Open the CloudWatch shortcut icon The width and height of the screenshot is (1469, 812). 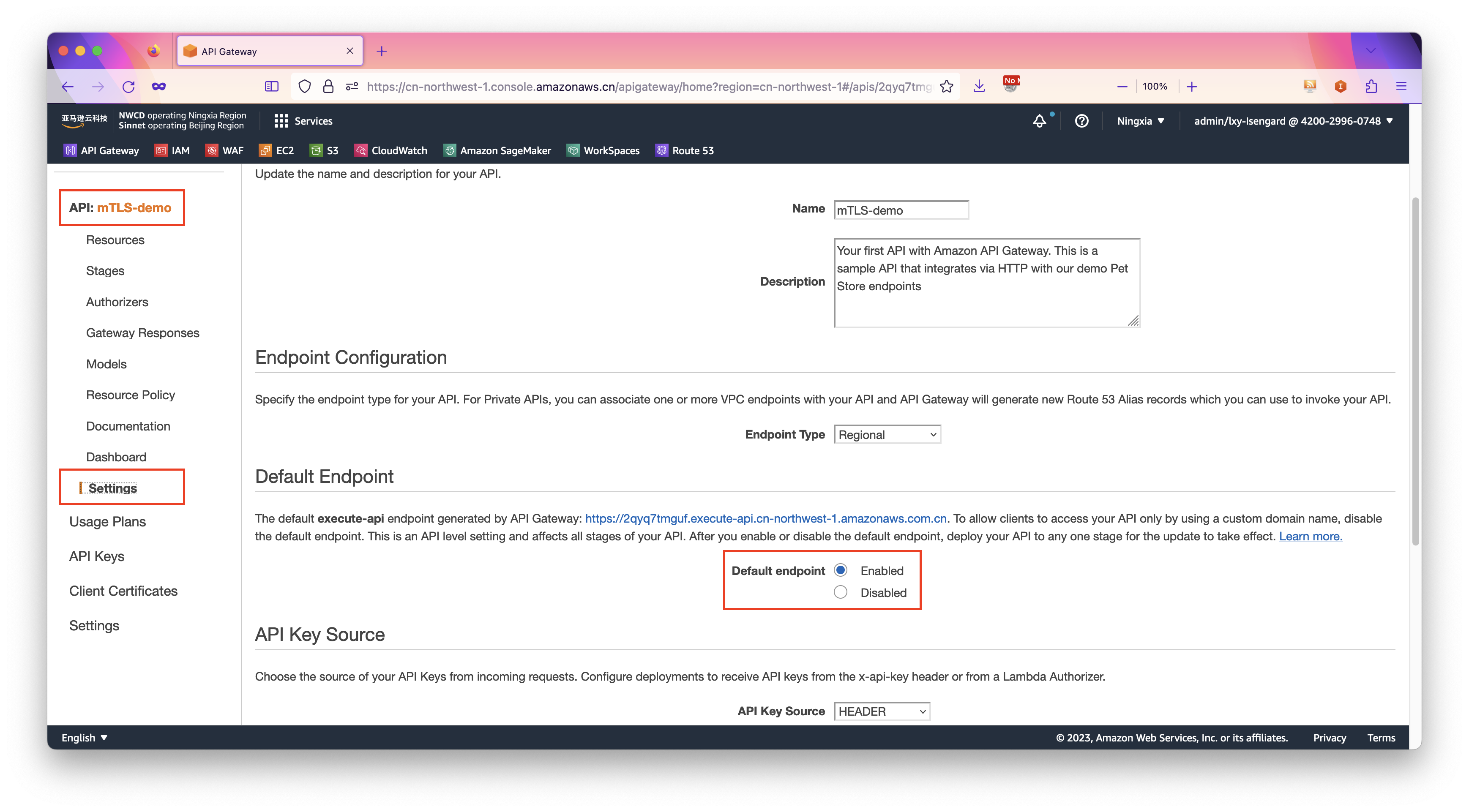click(x=360, y=150)
